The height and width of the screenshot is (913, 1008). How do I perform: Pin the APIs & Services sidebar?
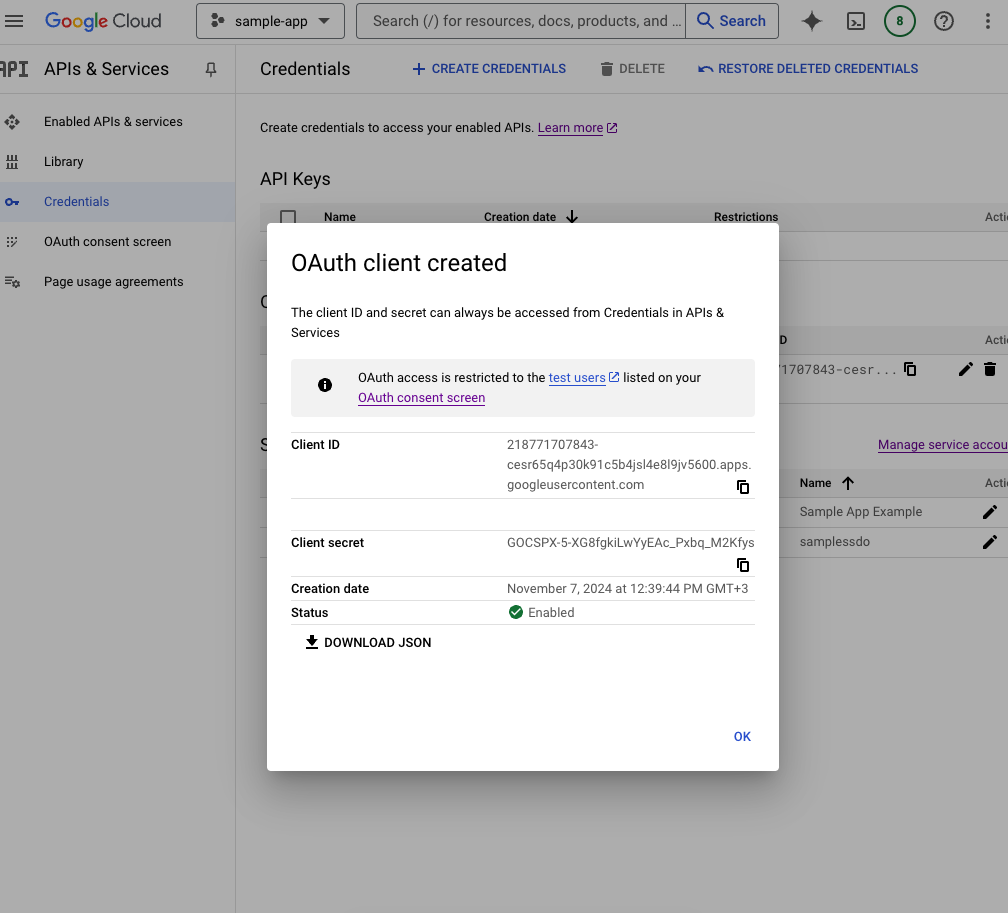(211, 69)
